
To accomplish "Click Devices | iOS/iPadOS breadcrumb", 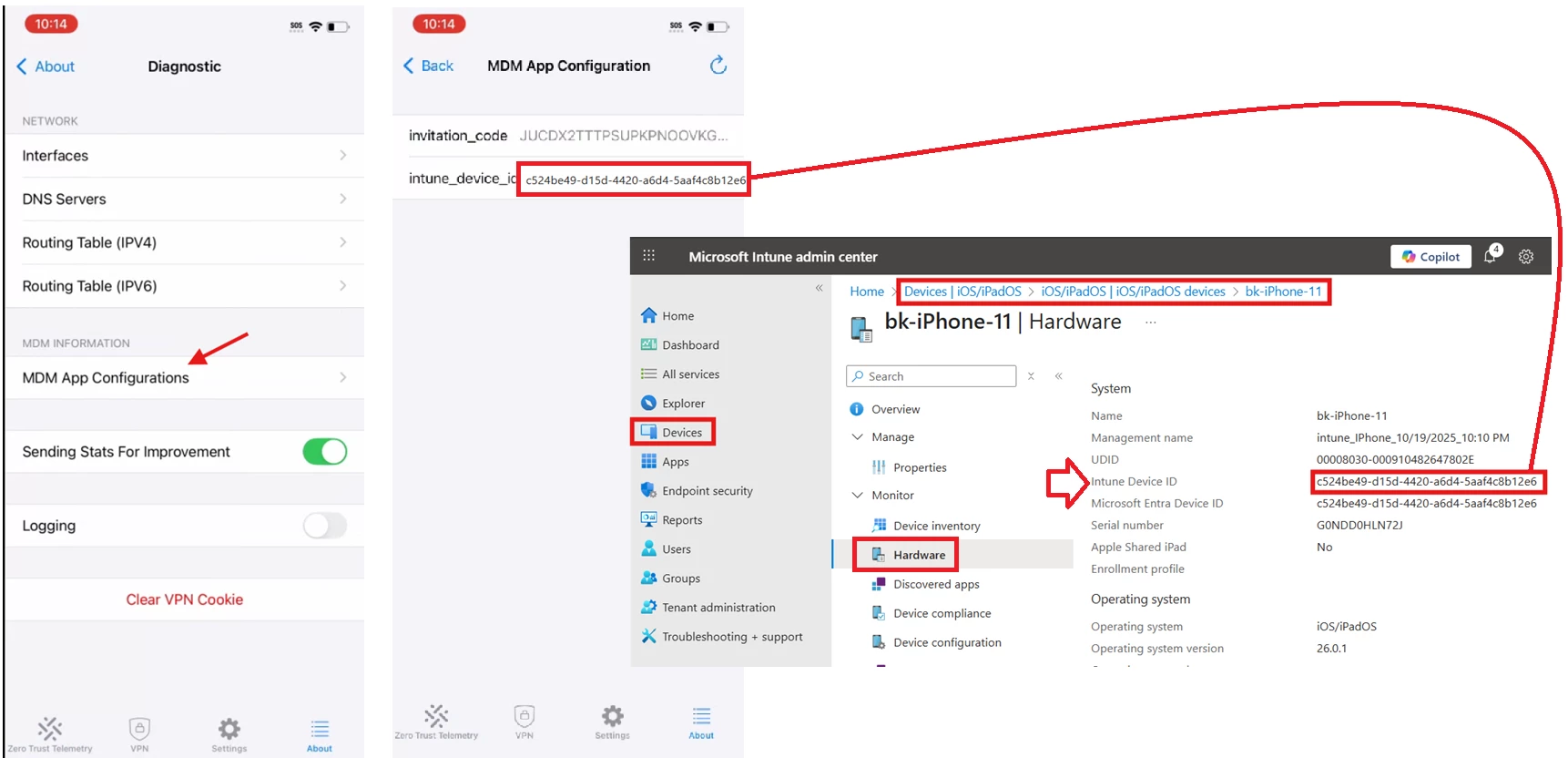I will coord(962,292).
